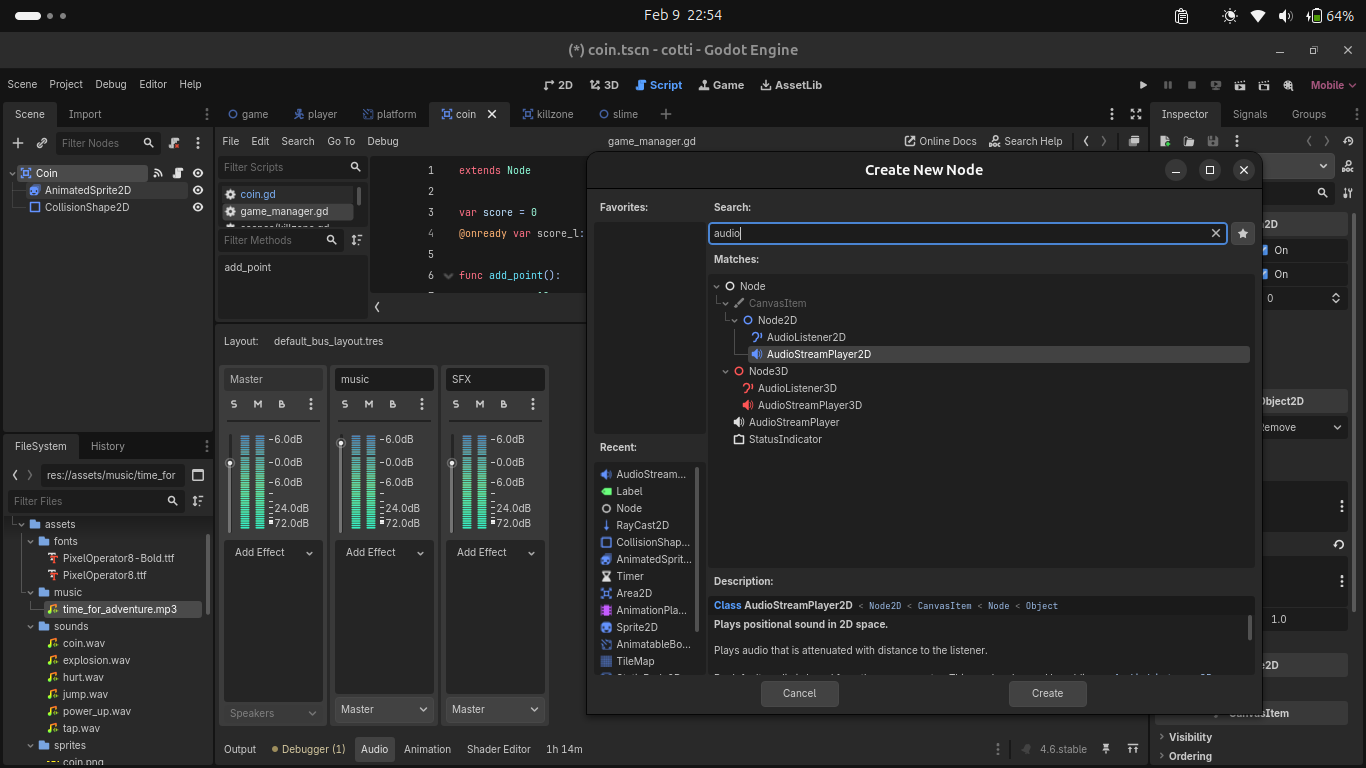Select AudioStreamPlayer3D in the matches list
1366x768 pixels.
809,405
